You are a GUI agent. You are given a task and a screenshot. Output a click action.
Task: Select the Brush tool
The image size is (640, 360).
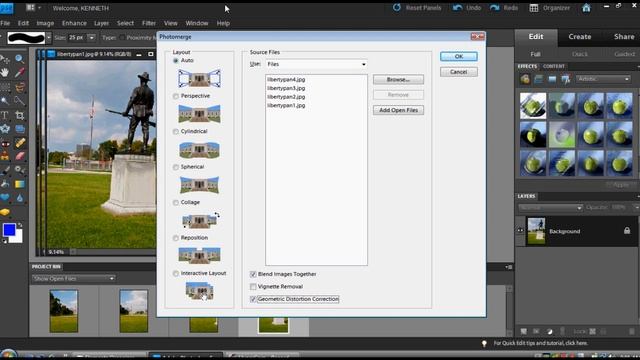click(5, 170)
